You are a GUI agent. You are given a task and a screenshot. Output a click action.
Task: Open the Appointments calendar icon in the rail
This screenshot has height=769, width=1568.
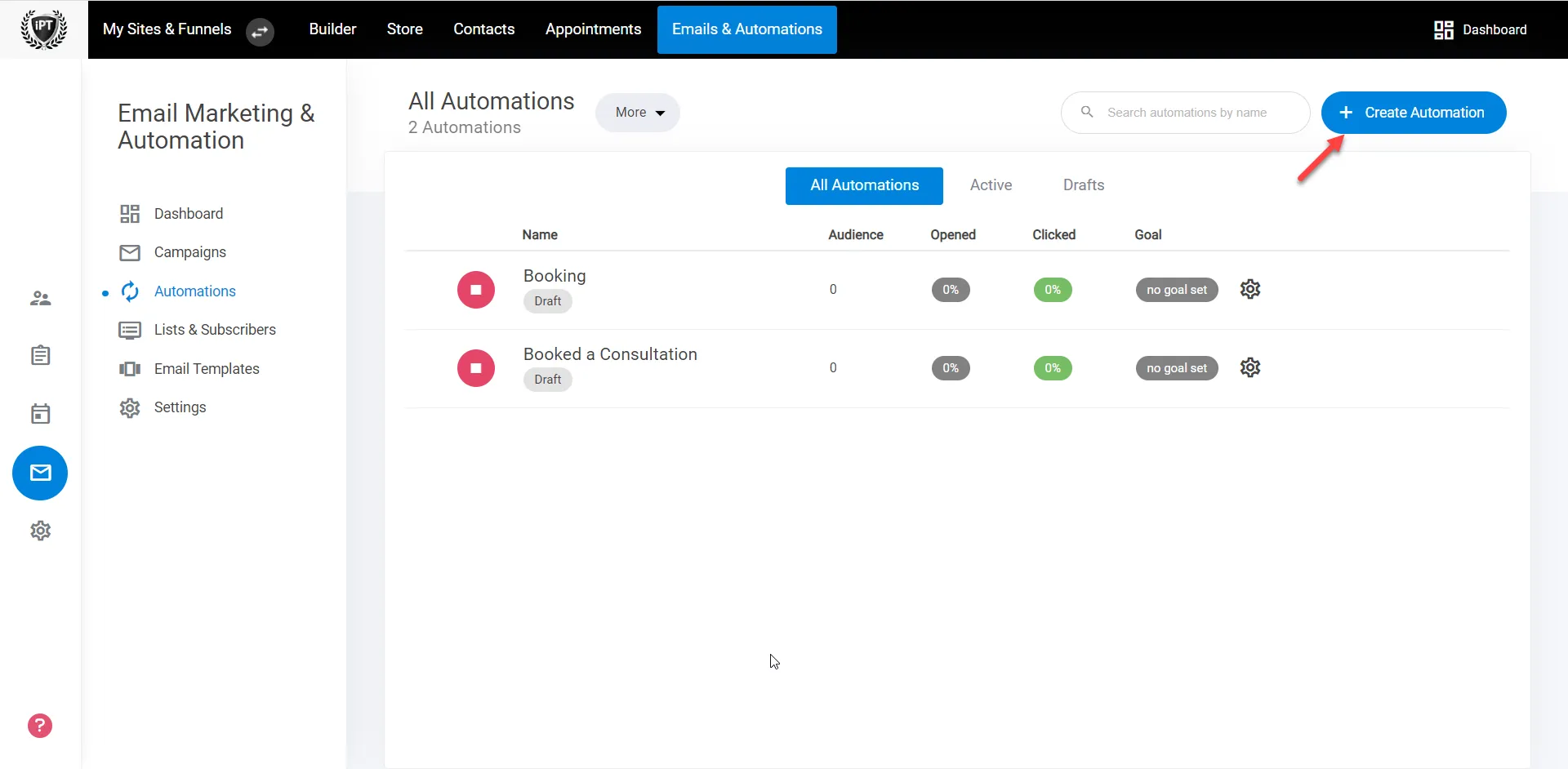pos(40,414)
